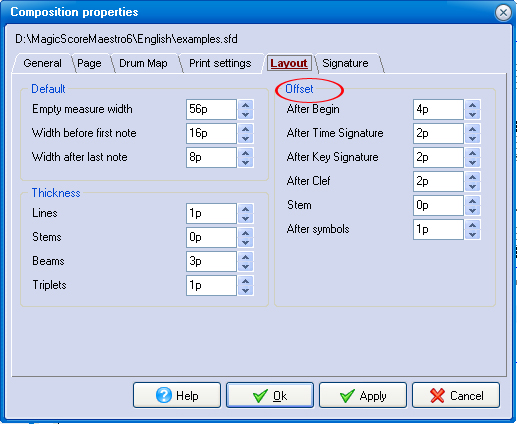Increase the Beams thickness value
The image size is (517, 424).
pyautogui.click(x=246, y=257)
